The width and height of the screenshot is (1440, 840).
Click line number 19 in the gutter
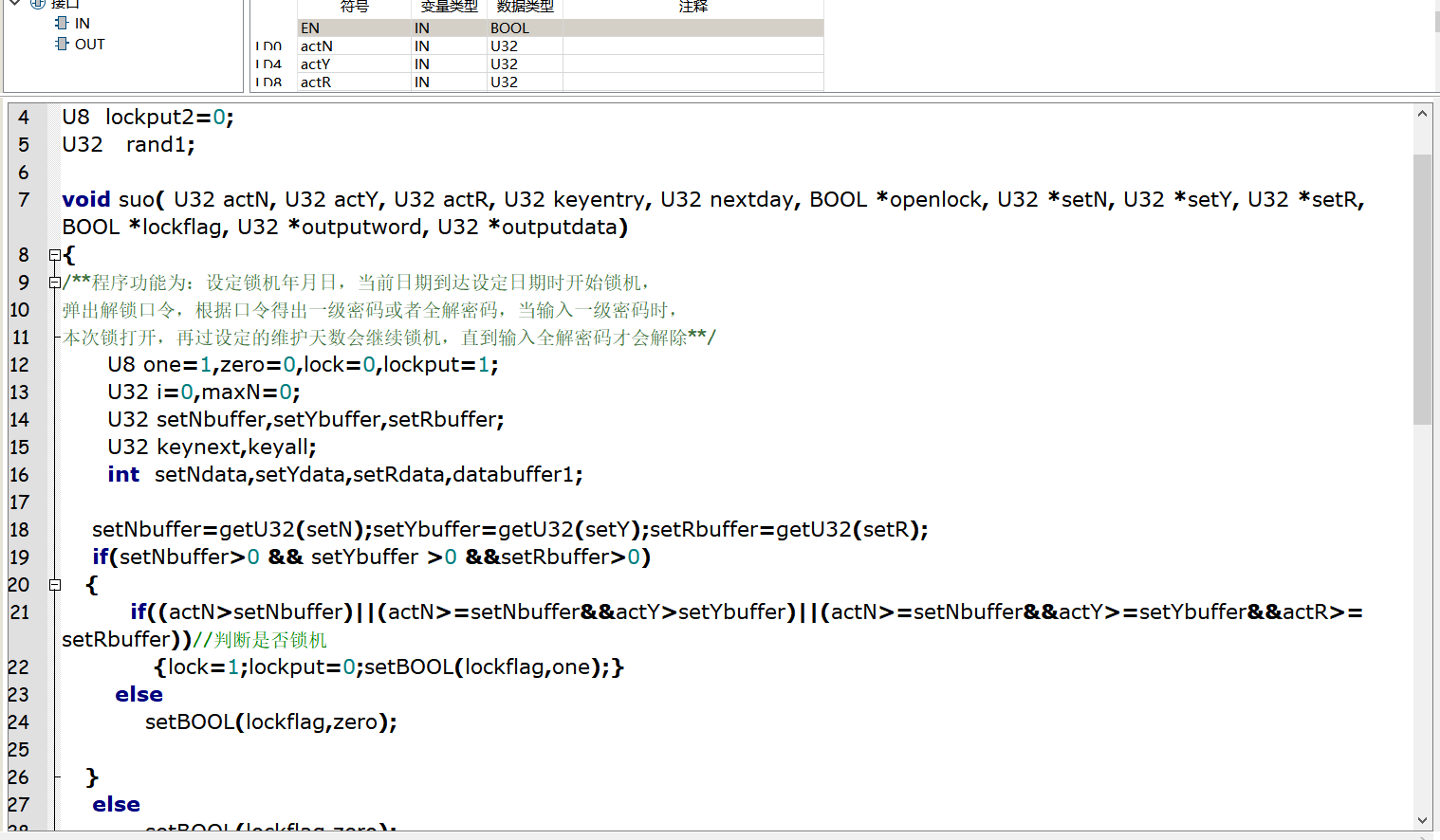[20, 557]
